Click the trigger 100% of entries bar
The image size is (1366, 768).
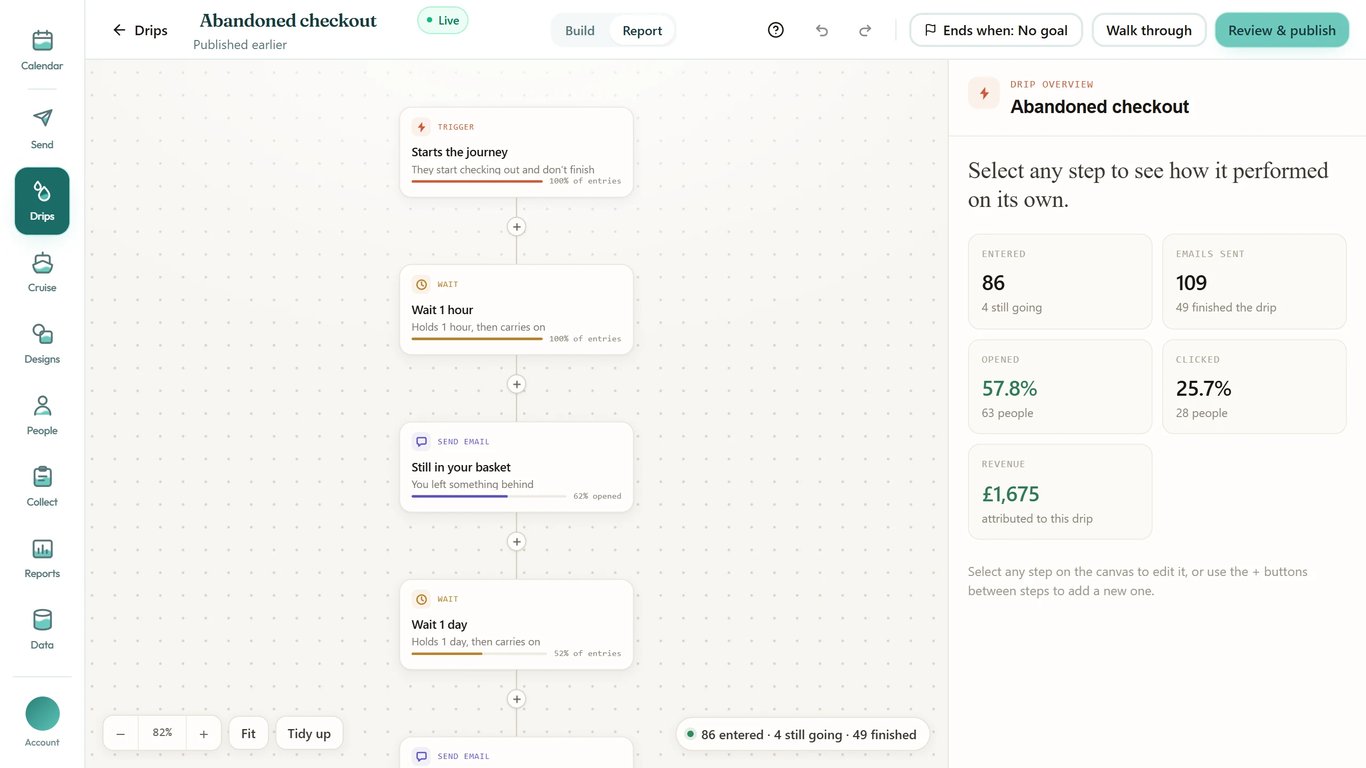click(x=477, y=181)
